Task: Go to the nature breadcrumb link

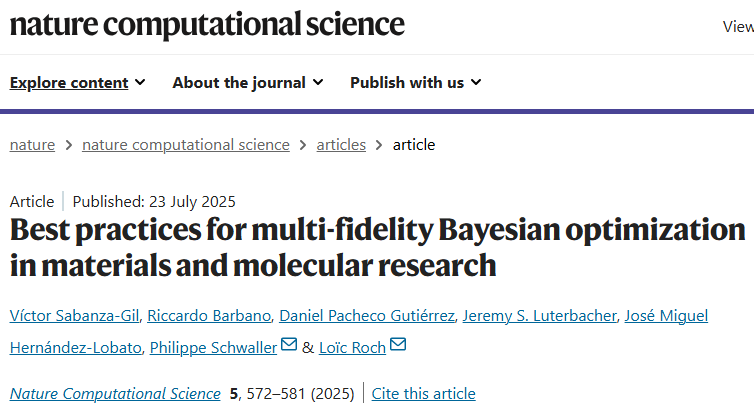Action: pyautogui.click(x=32, y=145)
